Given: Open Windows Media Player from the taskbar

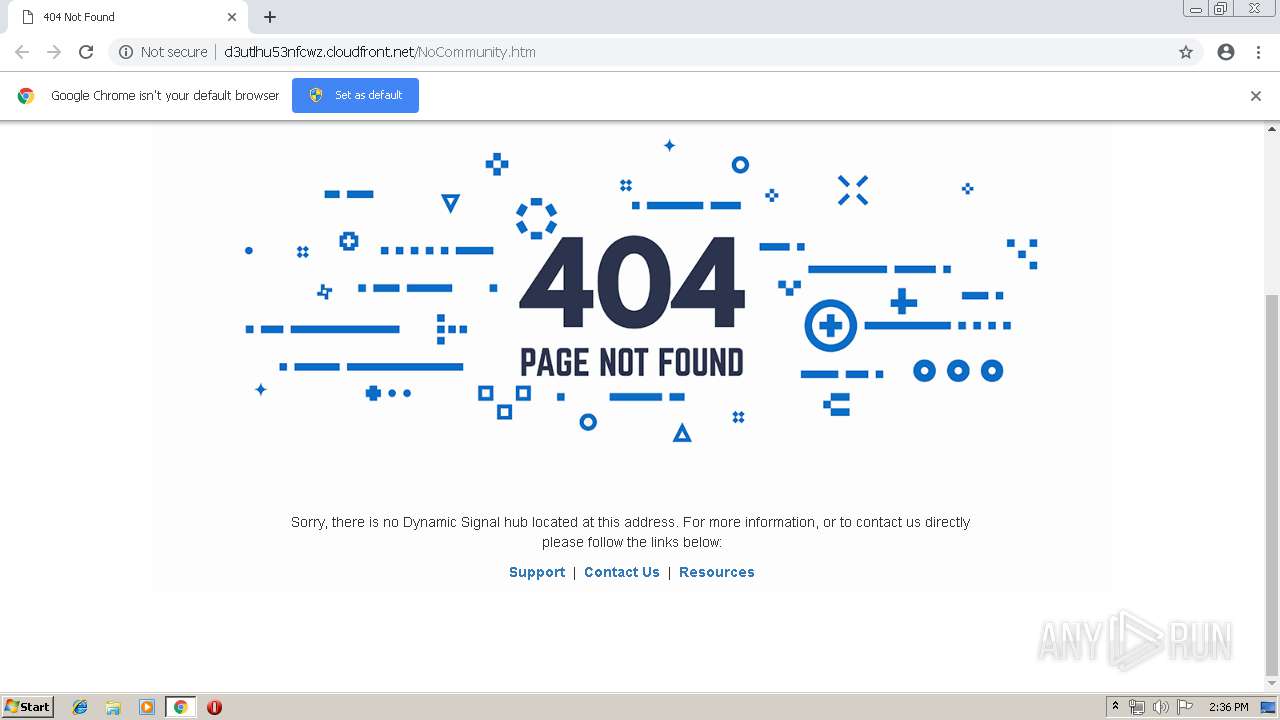Looking at the screenshot, I should click(x=146, y=707).
